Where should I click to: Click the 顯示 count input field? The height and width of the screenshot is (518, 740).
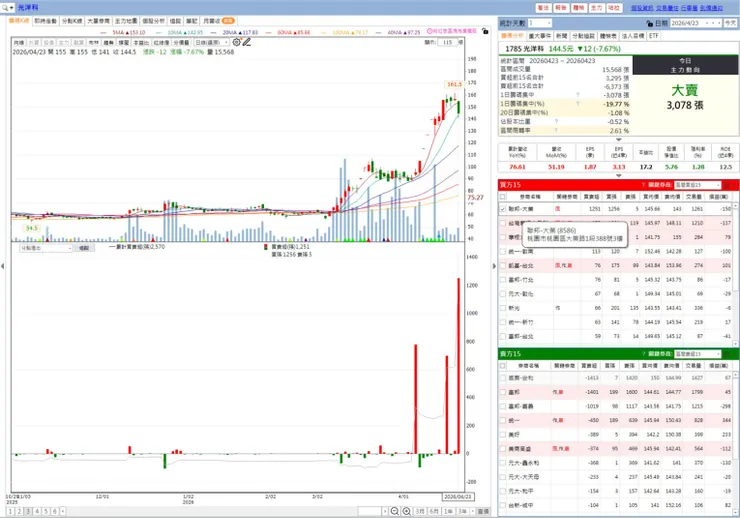[447, 42]
